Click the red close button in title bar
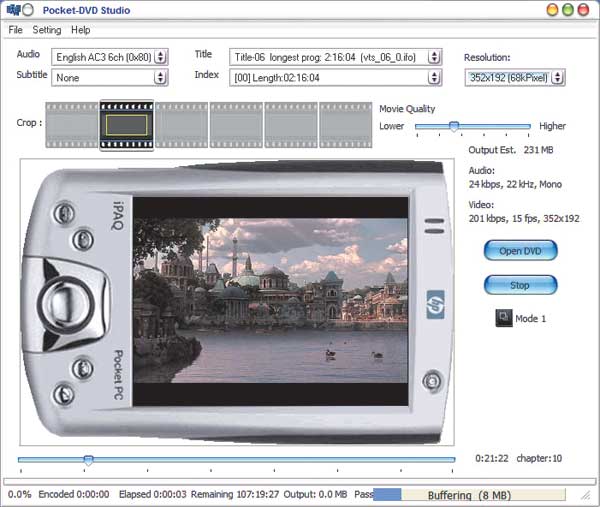600x507 pixels. (x=583, y=10)
